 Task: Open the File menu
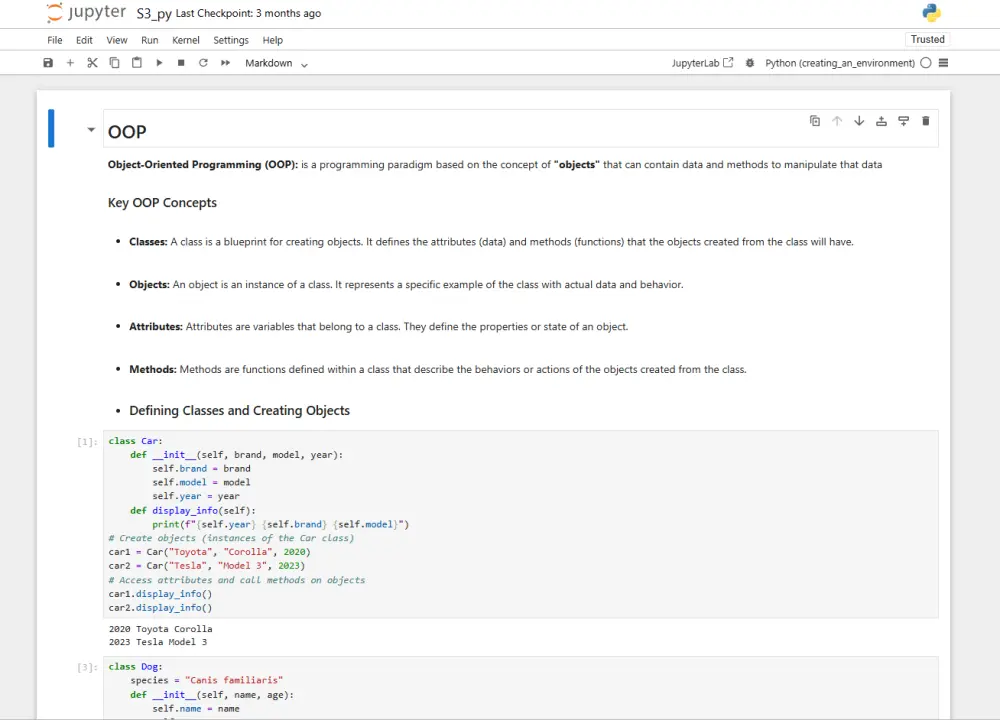coord(55,40)
